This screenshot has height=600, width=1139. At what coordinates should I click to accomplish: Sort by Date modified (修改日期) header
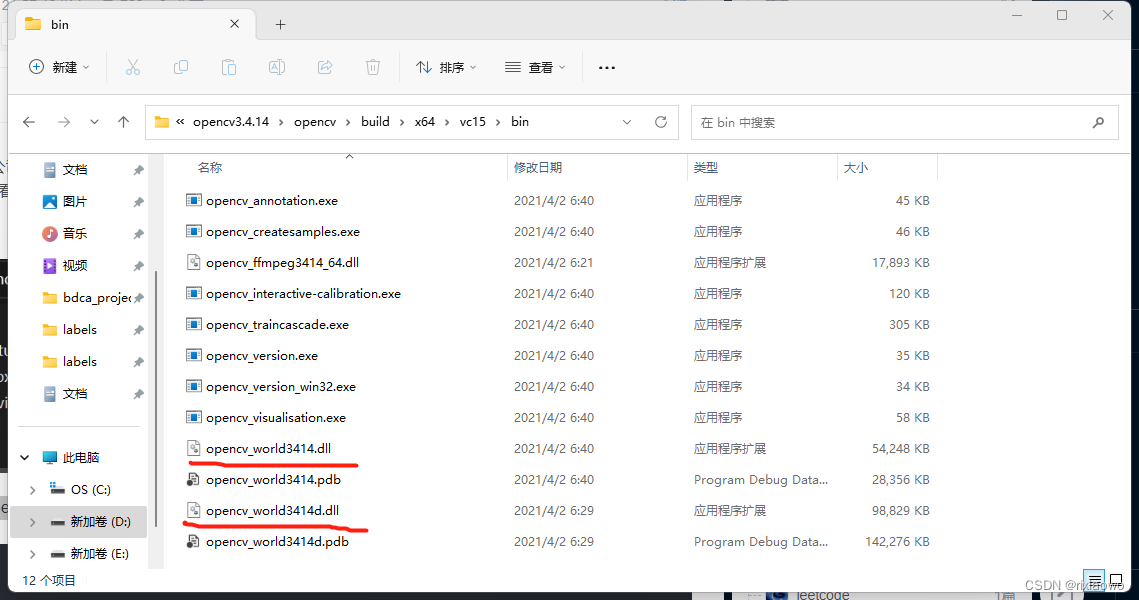[x=538, y=168]
